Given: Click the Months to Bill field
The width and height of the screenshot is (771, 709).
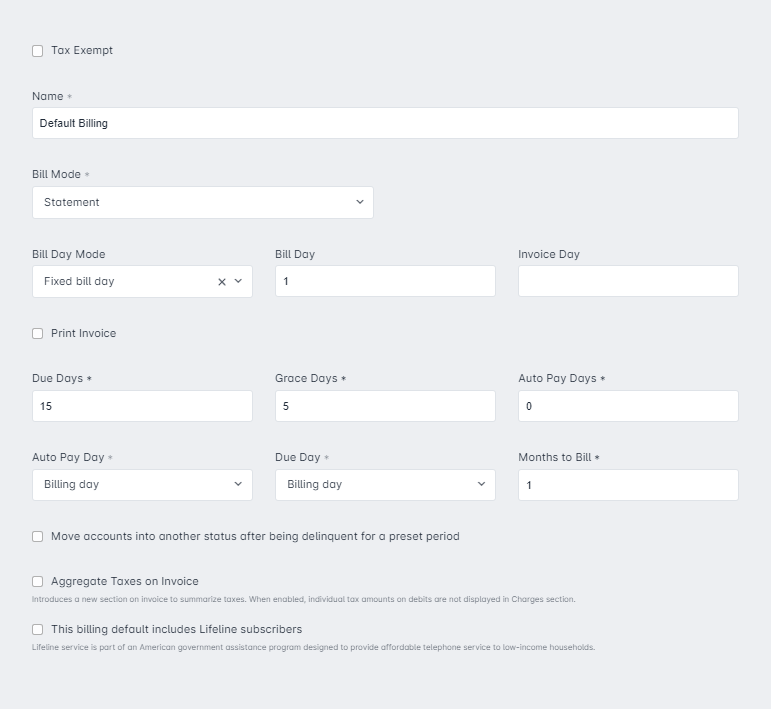Looking at the screenshot, I should (x=628, y=485).
